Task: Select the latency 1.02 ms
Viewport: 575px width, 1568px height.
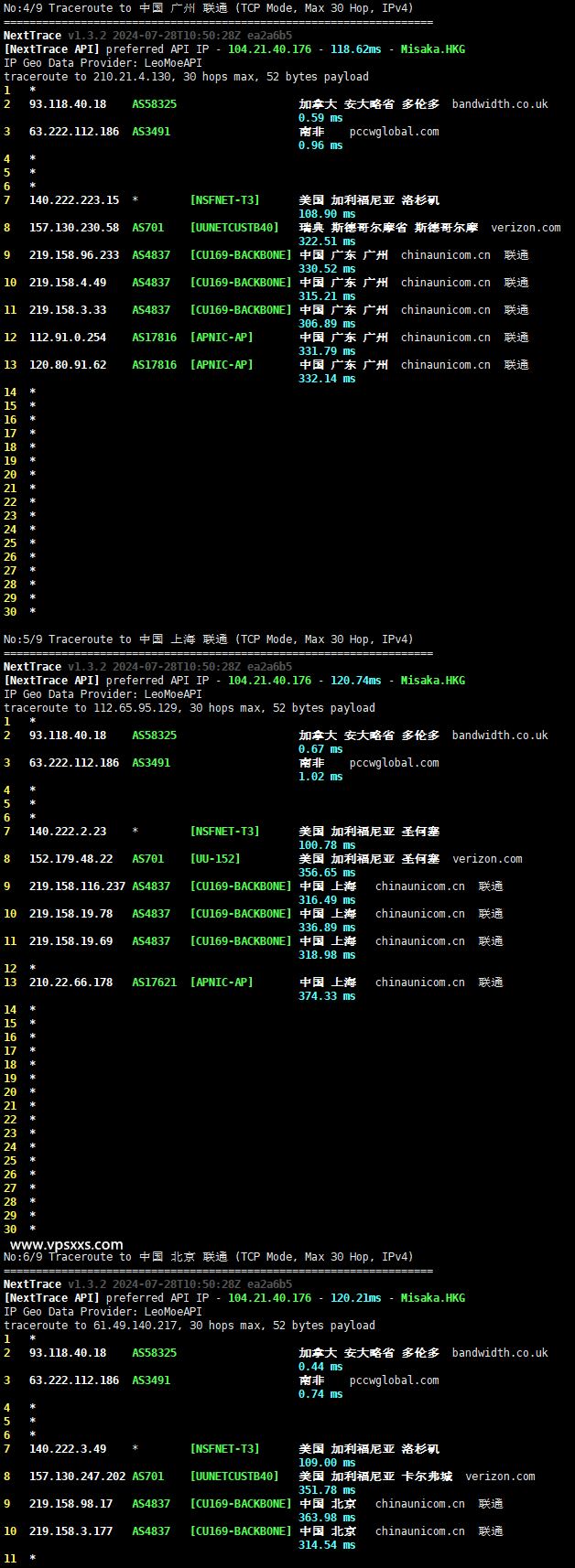Action: [x=320, y=777]
